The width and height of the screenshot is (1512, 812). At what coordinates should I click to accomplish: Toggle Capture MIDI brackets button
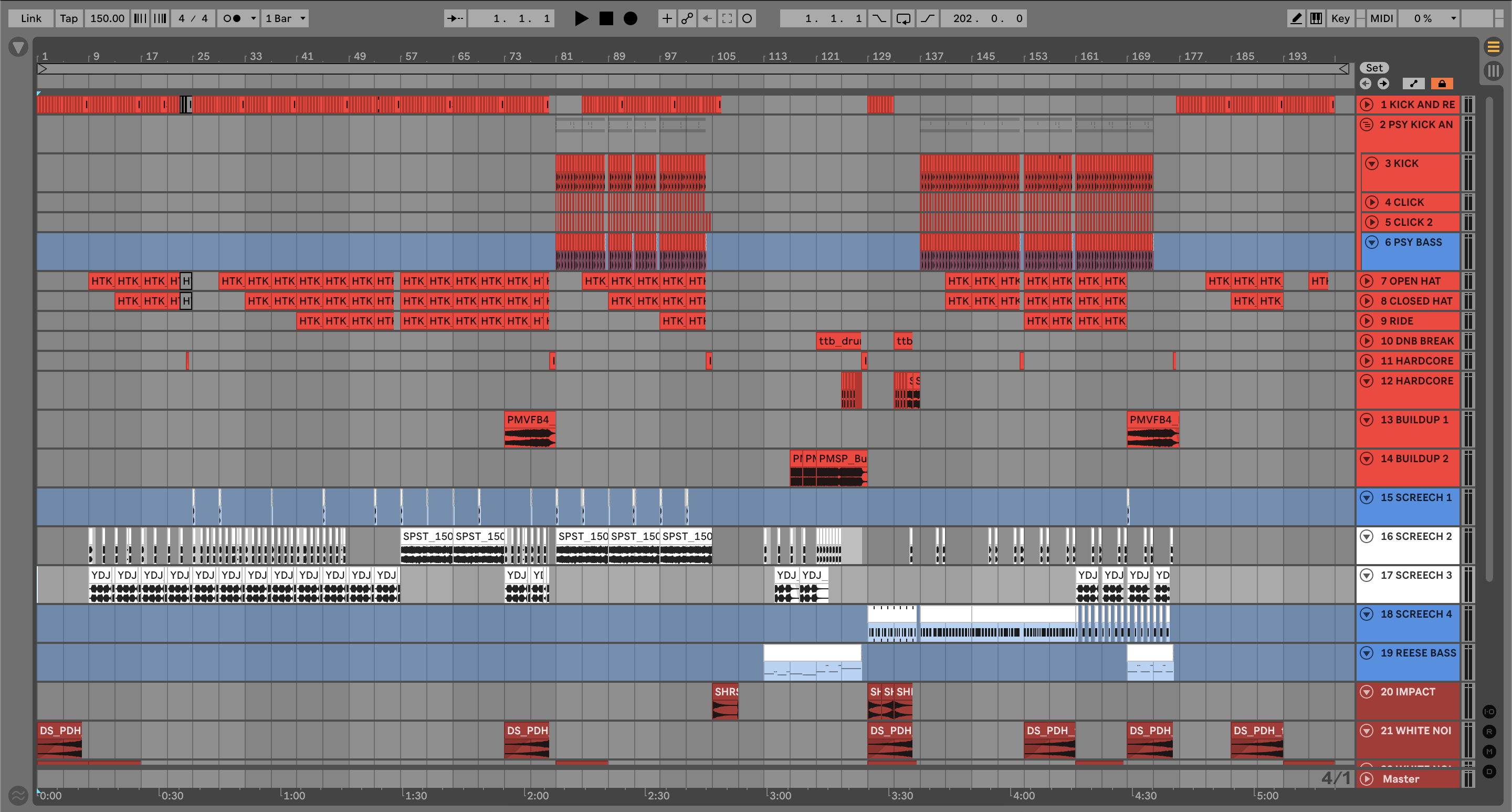point(727,18)
